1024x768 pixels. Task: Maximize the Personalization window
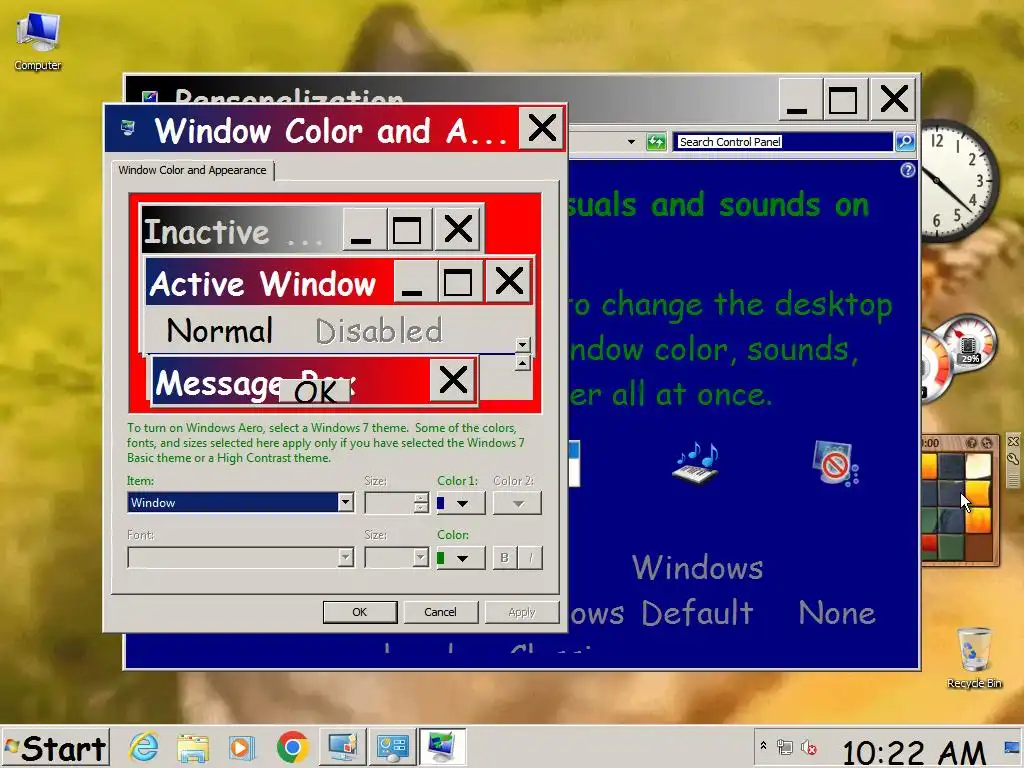coord(843,100)
